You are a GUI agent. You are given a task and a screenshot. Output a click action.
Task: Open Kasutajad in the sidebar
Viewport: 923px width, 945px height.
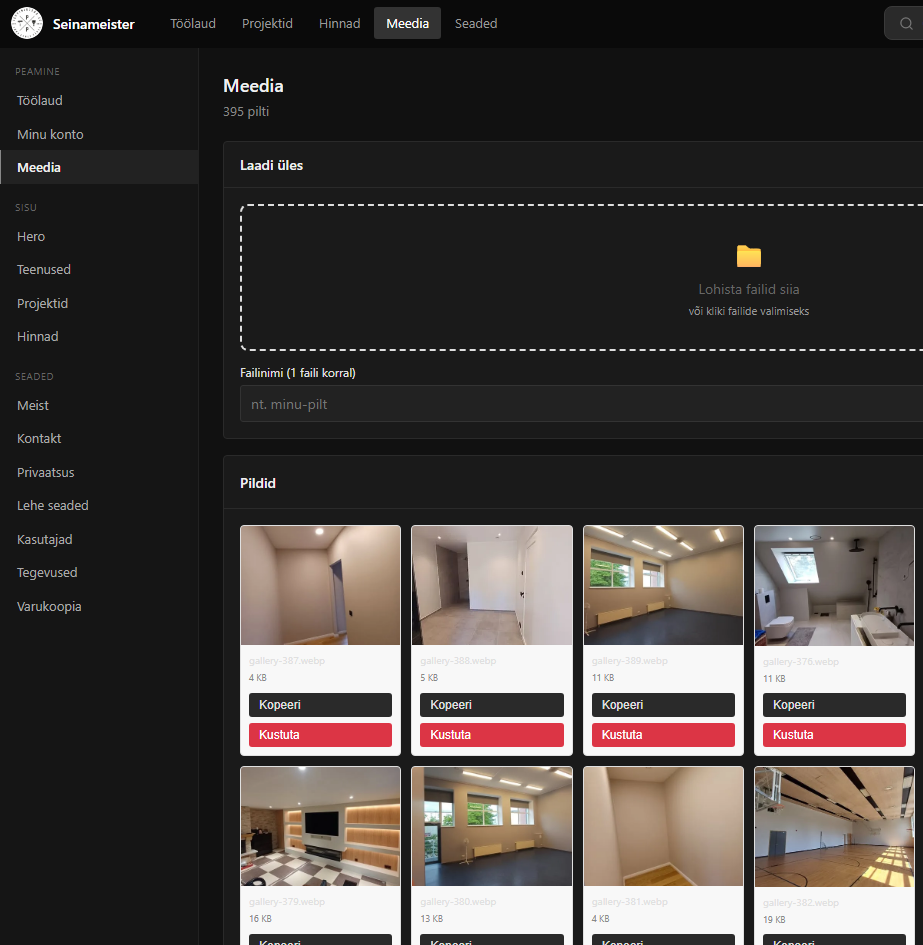point(45,539)
